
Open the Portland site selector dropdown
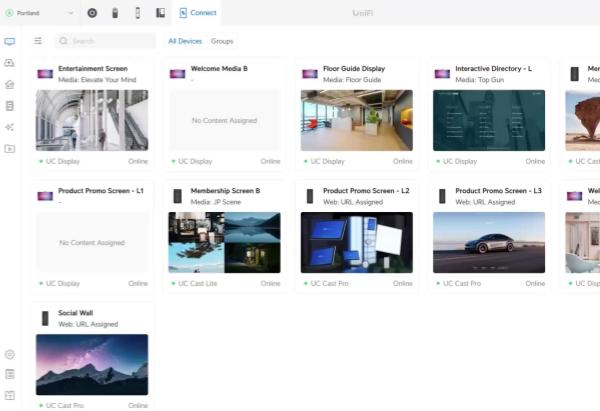coord(39,13)
